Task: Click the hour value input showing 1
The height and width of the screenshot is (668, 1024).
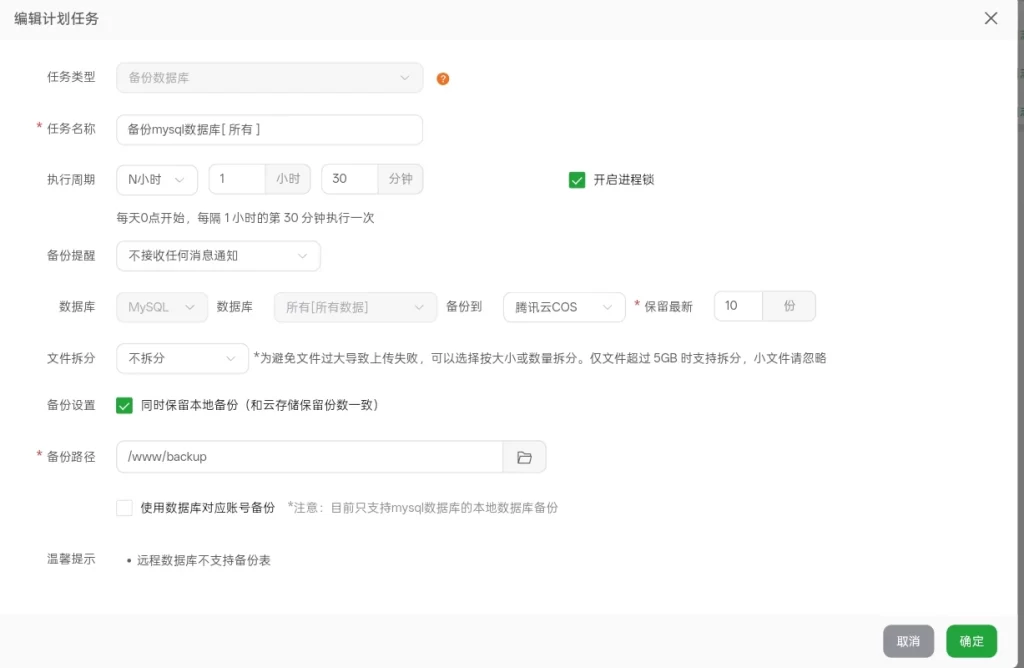Action: tap(236, 180)
